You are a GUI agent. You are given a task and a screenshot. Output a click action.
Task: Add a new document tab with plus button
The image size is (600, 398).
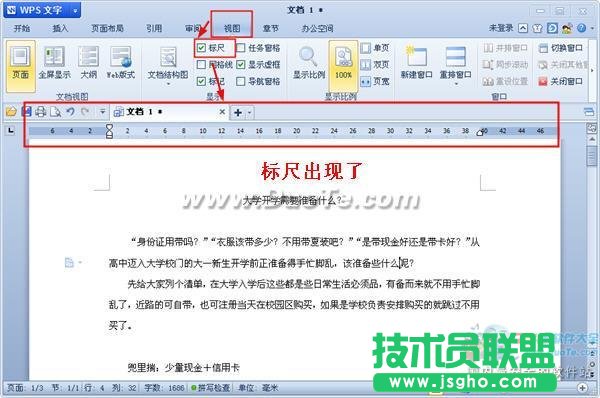[238, 113]
